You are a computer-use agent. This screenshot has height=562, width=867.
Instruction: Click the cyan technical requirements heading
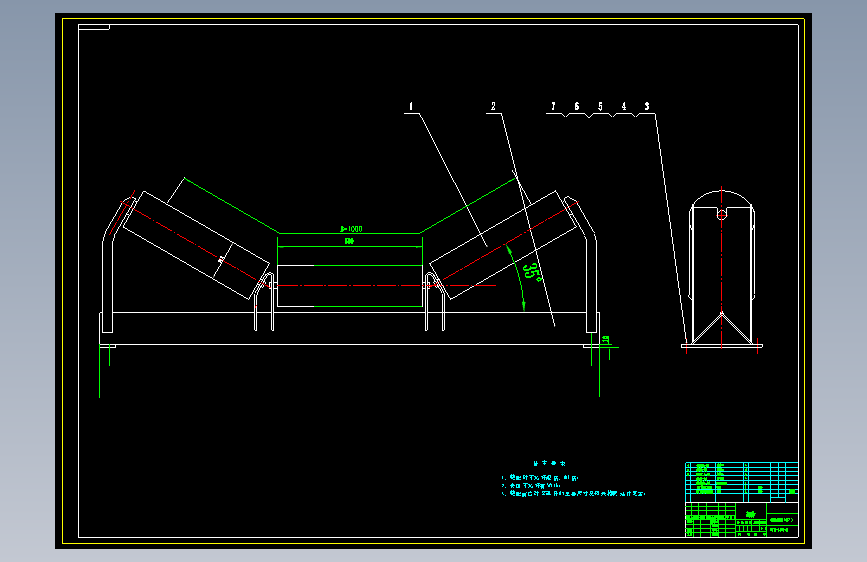(x=549, y=464)
